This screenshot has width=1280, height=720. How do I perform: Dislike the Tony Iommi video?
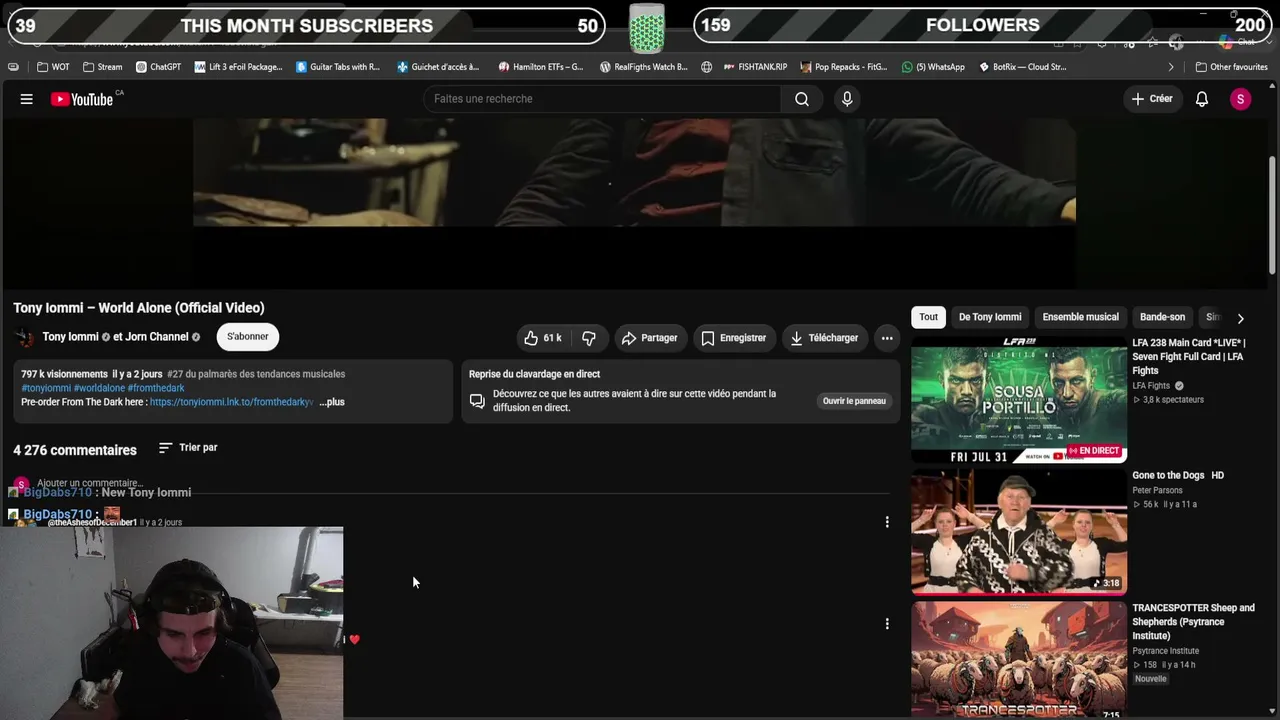[x=589, y=338]
